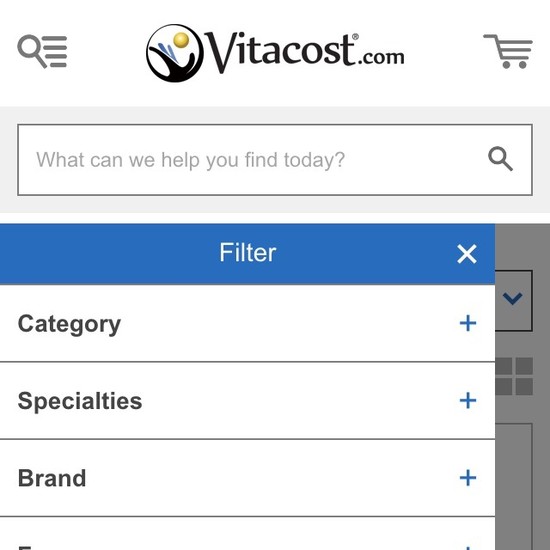Click the Filter header title
Viewport: 550px width, 550px height.
[248, 253]
